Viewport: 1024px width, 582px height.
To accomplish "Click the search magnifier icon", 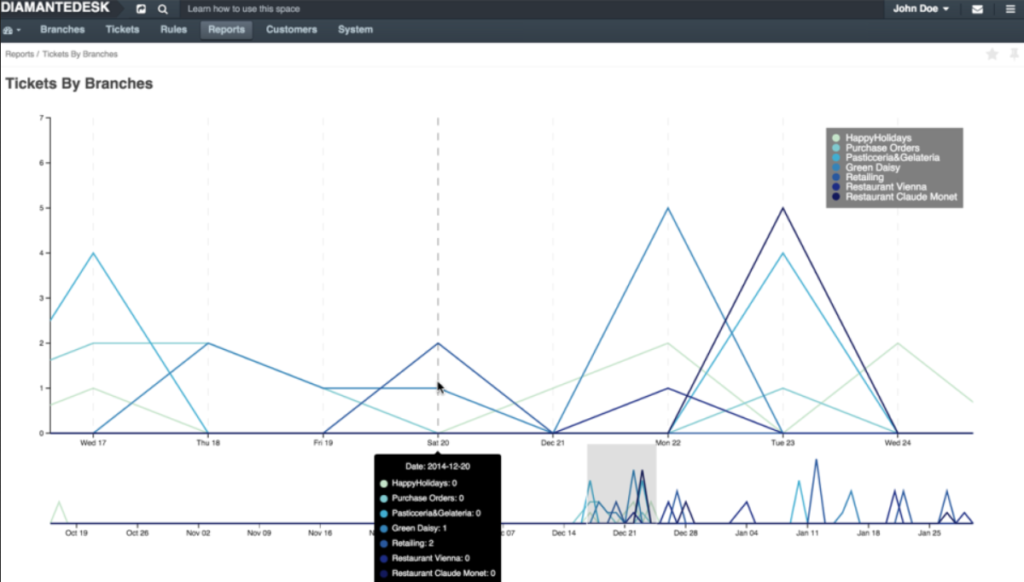I will 163,8.
